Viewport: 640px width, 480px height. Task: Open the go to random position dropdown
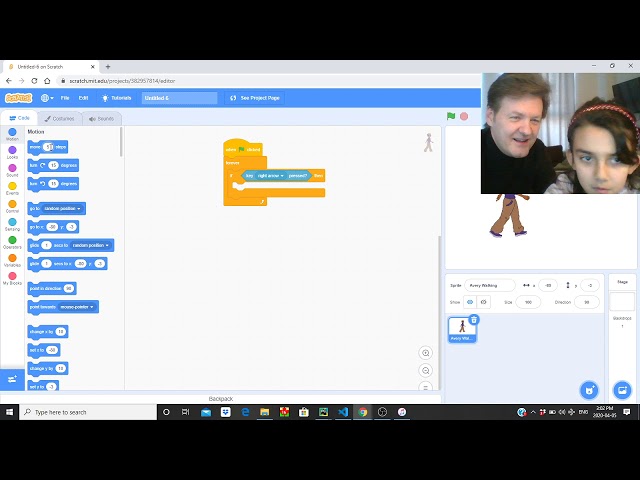62,209
